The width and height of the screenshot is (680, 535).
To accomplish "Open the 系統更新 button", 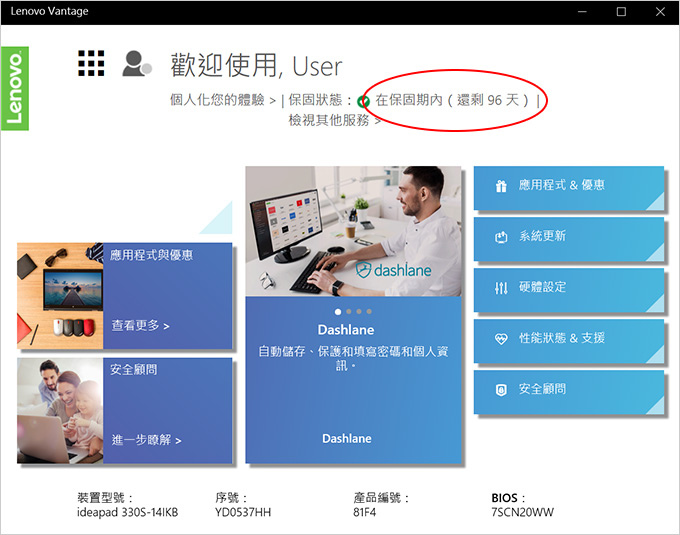I will (569, 239).
